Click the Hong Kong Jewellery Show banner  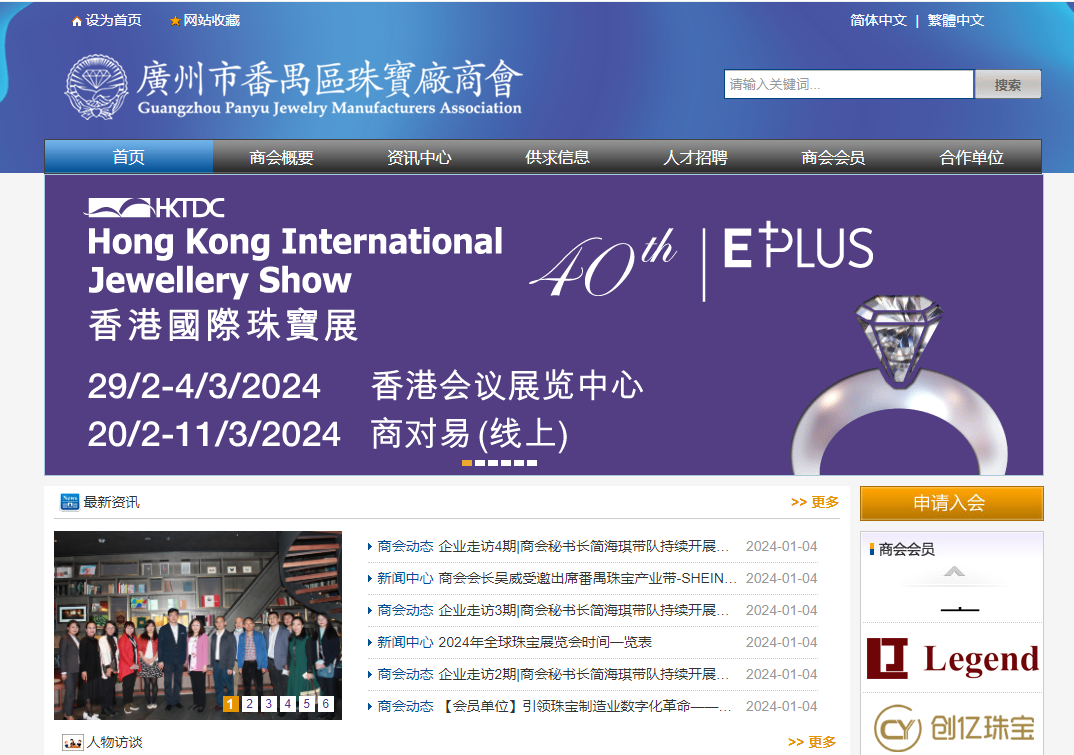click(x=544, y=325)
